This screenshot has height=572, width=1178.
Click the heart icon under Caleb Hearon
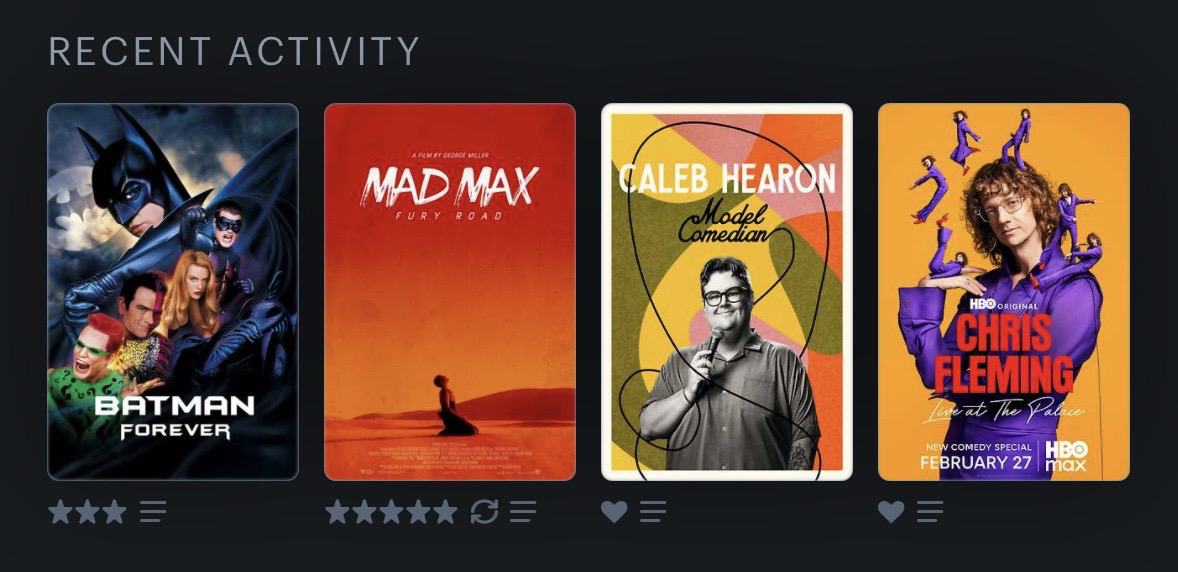coord(614,512)
